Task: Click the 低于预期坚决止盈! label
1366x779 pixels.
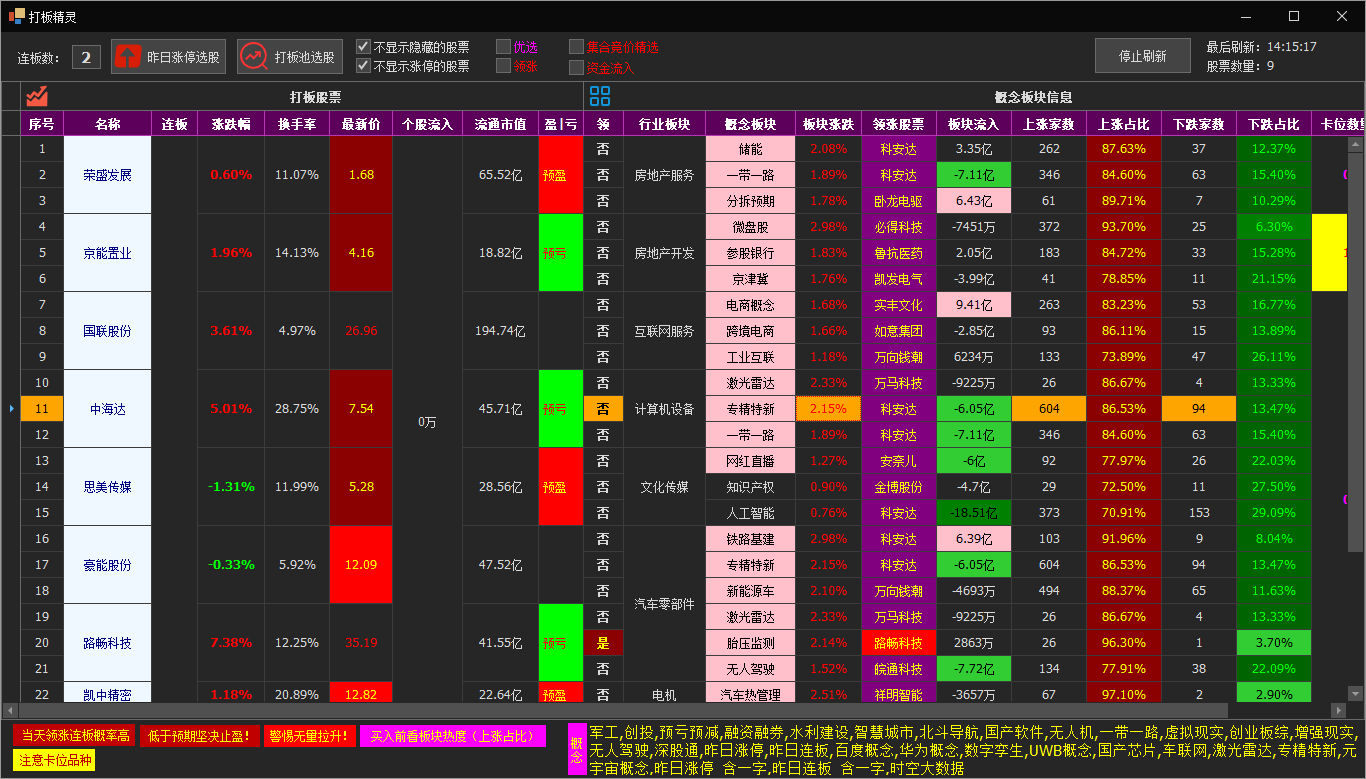Action: 199,736
